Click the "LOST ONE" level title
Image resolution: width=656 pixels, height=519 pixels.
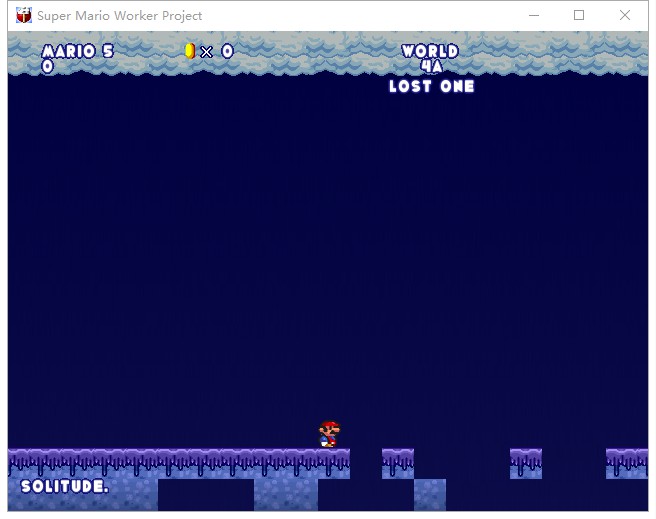pyautogui.click(x=431, y=86)
